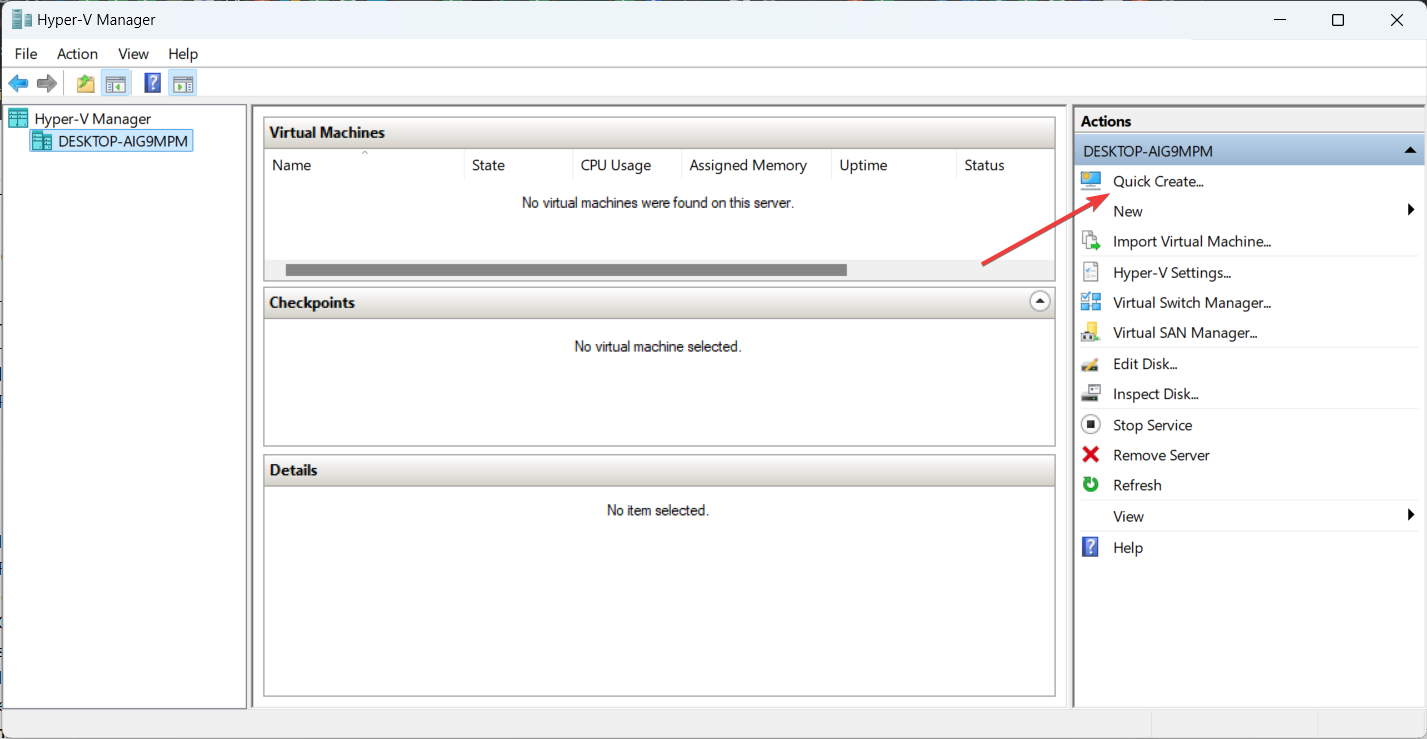Open Quick Create
This screenshot has width=1427, height=739.
tap(1157, 181)
